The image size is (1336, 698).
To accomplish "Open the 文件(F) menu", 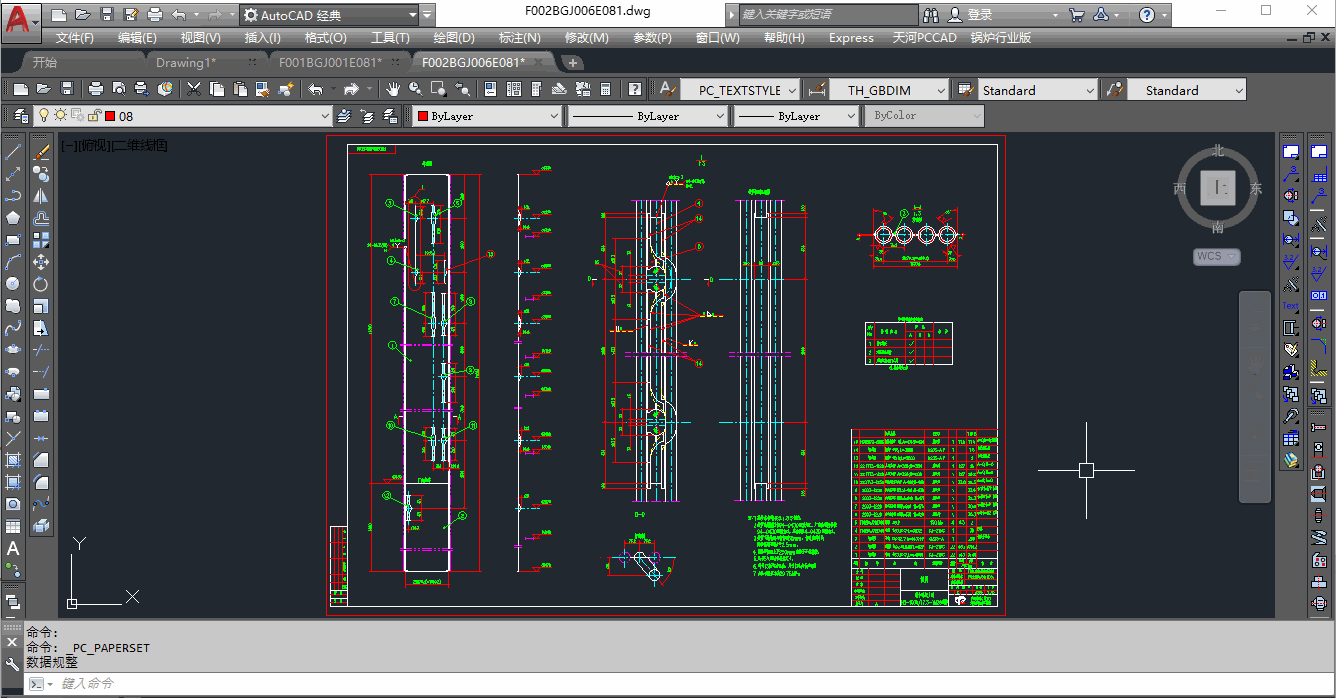I will pos(75,38).
